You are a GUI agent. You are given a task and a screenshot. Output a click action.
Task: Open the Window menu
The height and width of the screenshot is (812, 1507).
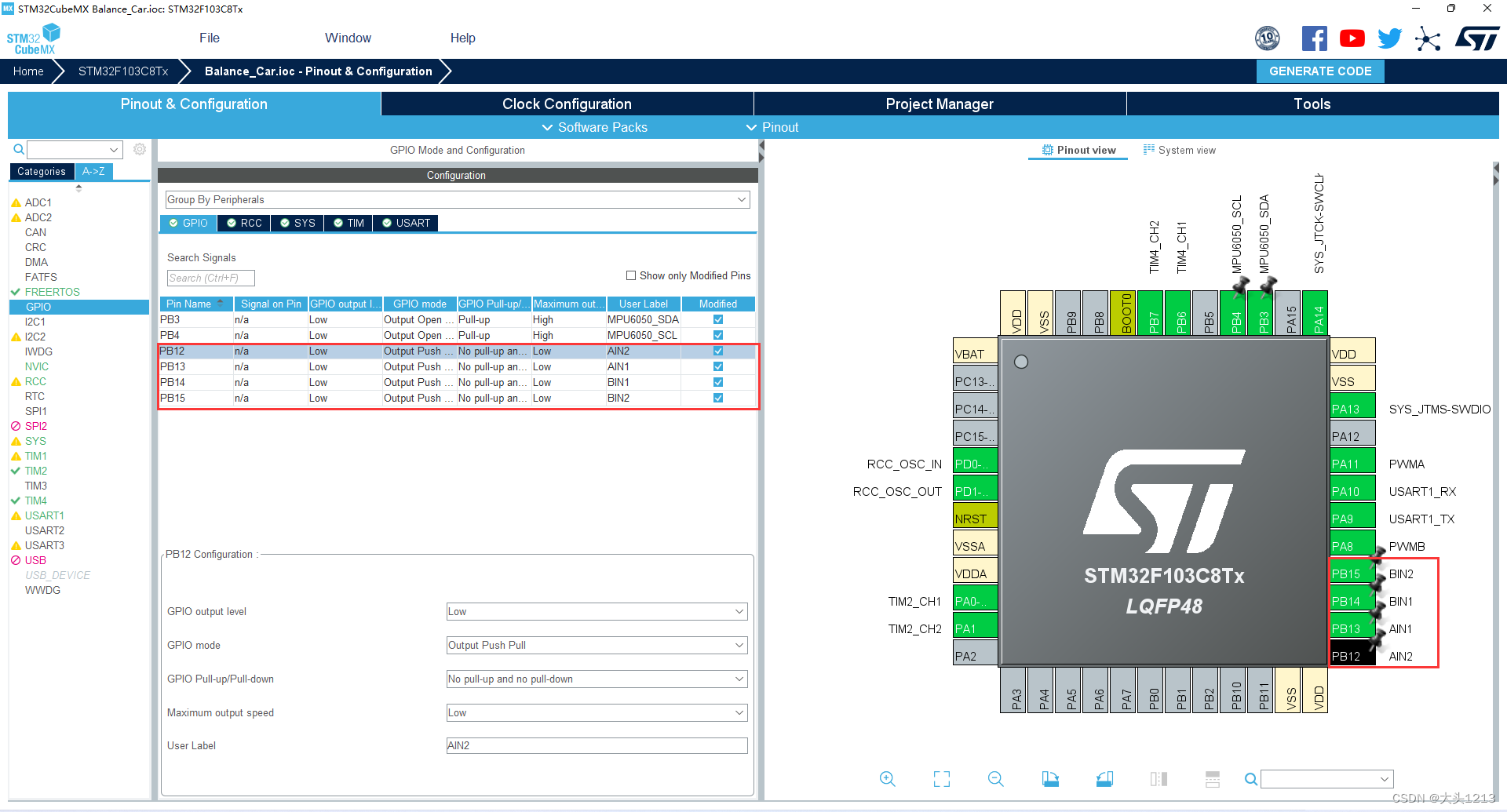pyautogui.click(x=348, y=38)
